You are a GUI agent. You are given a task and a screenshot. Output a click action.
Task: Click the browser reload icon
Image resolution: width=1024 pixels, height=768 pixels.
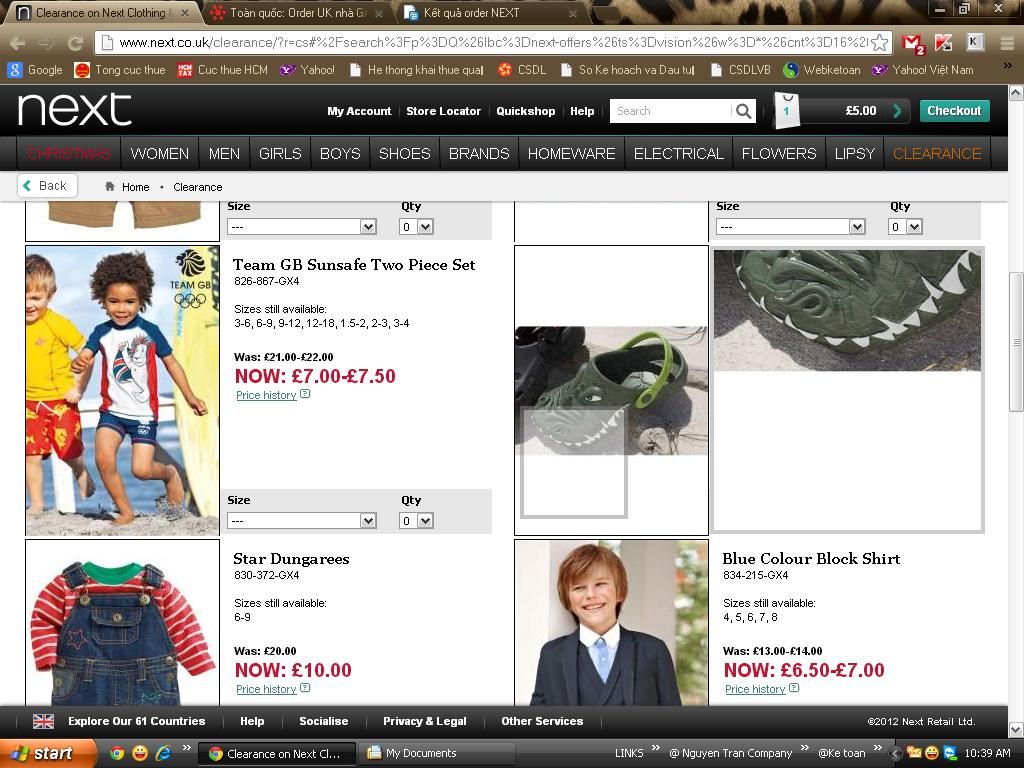(x=75, y=43)
